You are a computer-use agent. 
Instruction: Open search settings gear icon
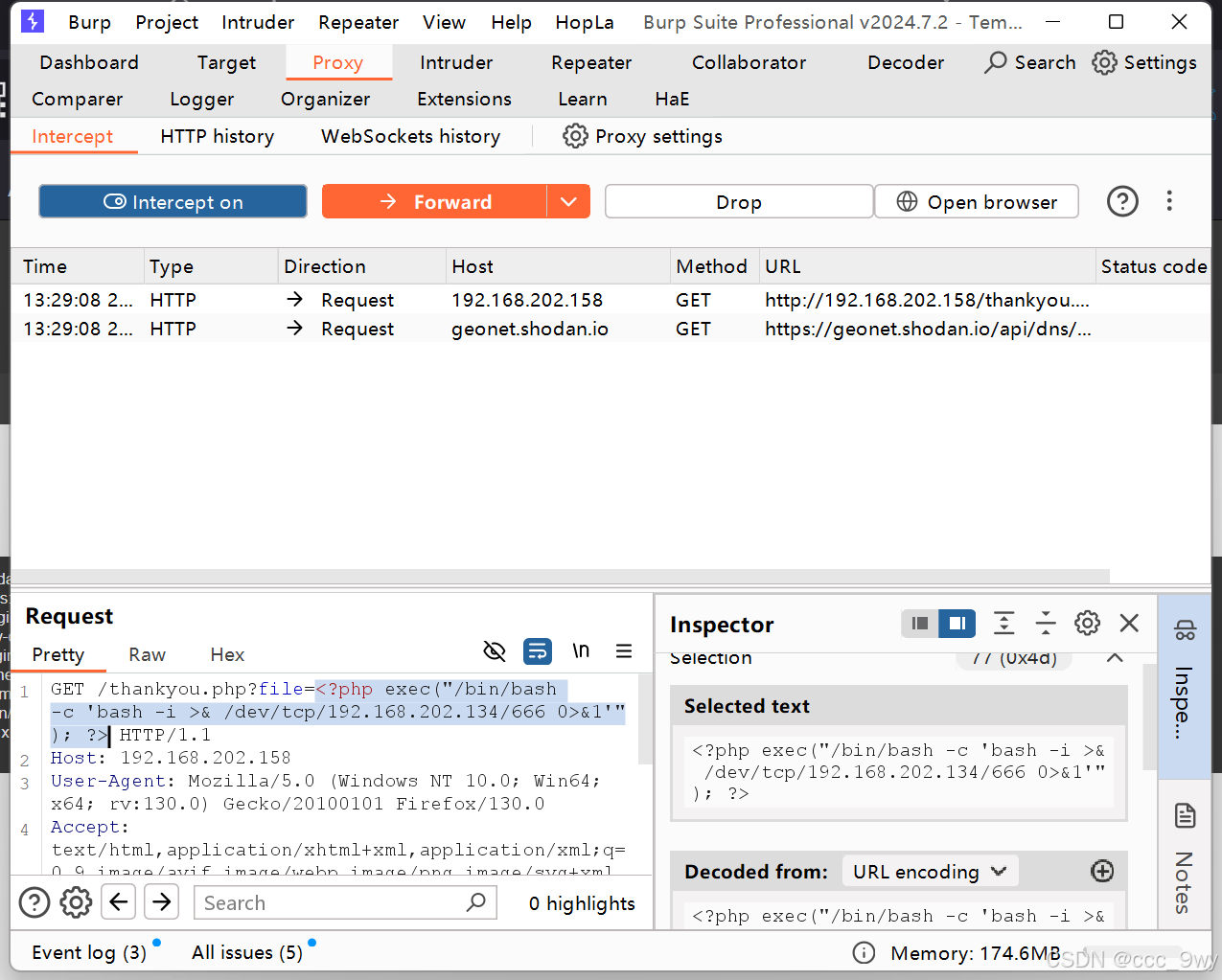76,902
